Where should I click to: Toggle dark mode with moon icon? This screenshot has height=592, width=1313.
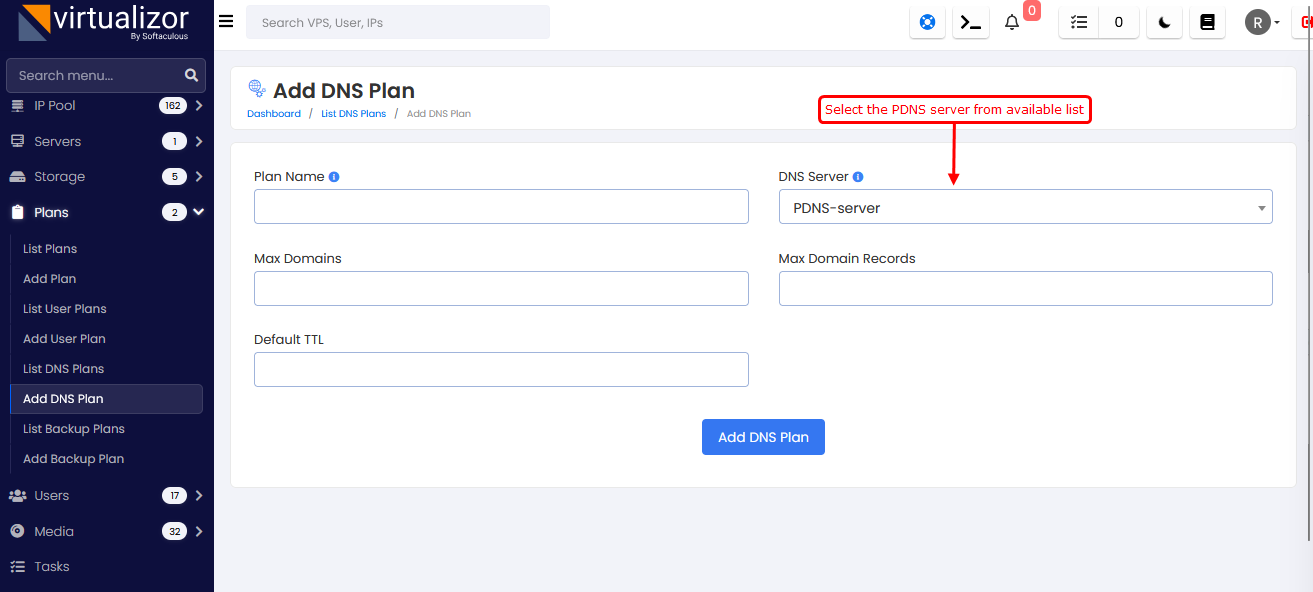coord(1164,22)
